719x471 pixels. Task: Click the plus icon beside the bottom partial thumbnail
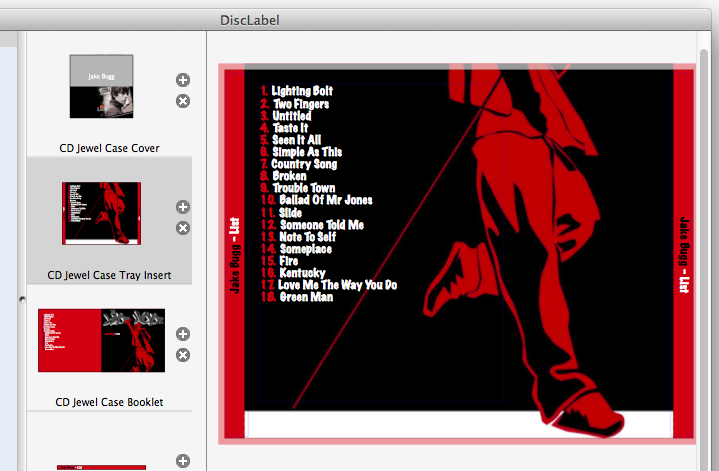click(183, 461)
